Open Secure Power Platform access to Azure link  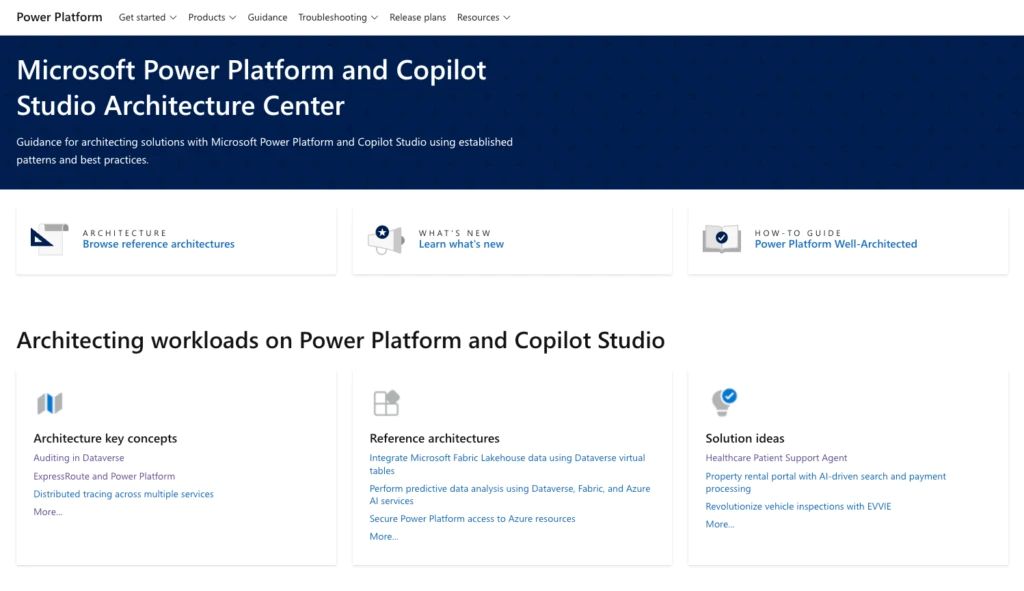tap(473, 519)
